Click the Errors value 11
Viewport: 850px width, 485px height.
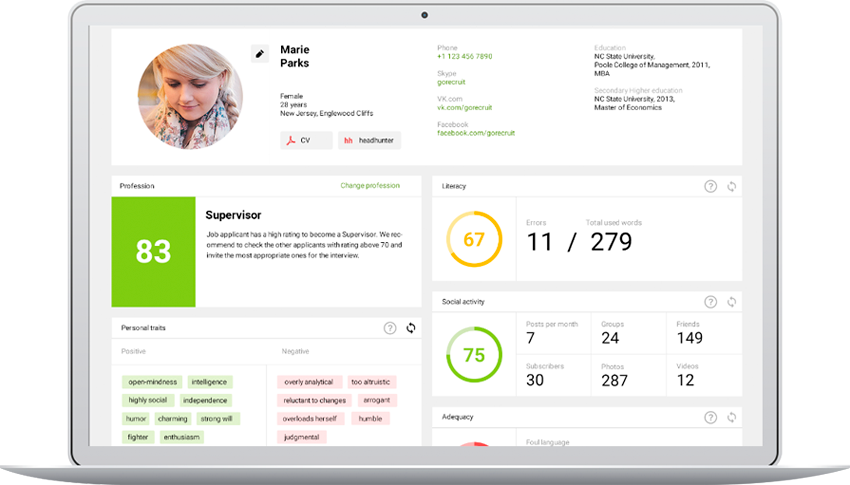pyautogui.click(x=539, y=242)
